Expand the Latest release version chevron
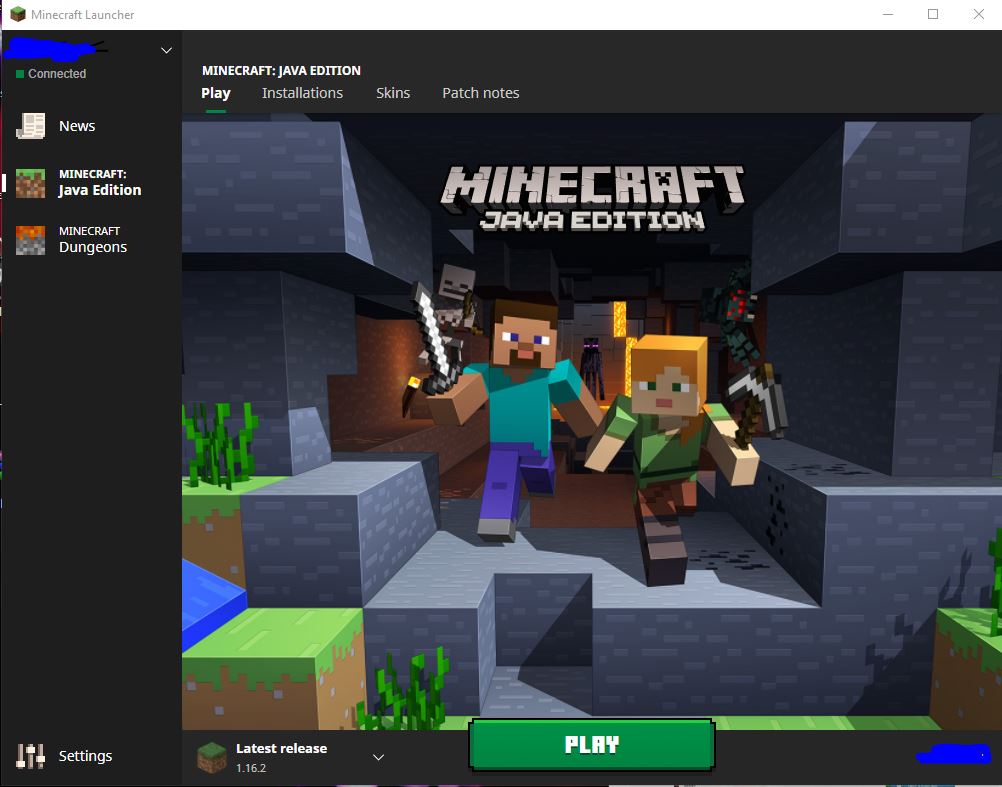Screen dimensions: 1002x787 (378, 758)
